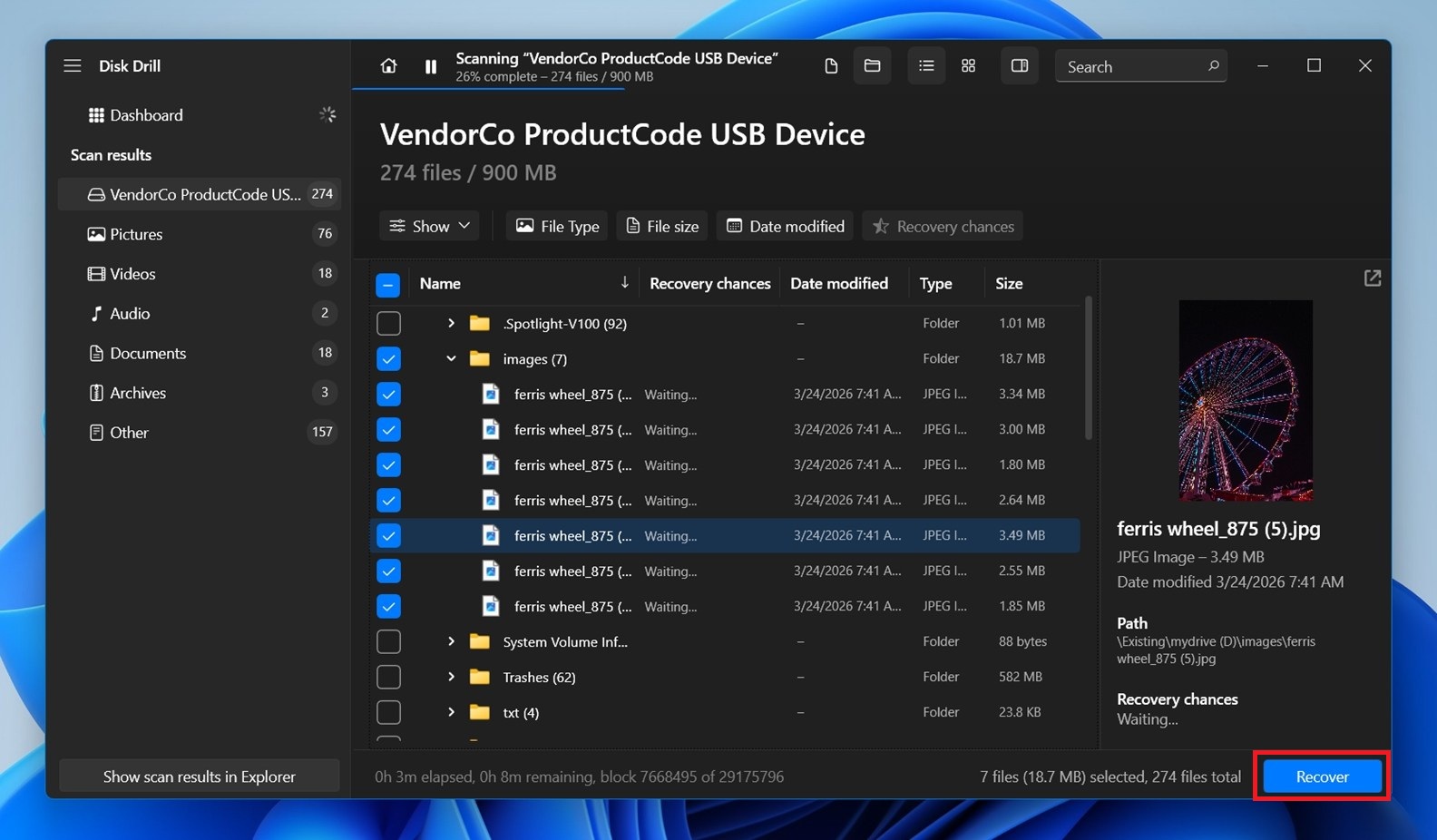Uncheck the 3.00 MB ferris wheel file
This screenshot has width=1437, height=840.
388,429
